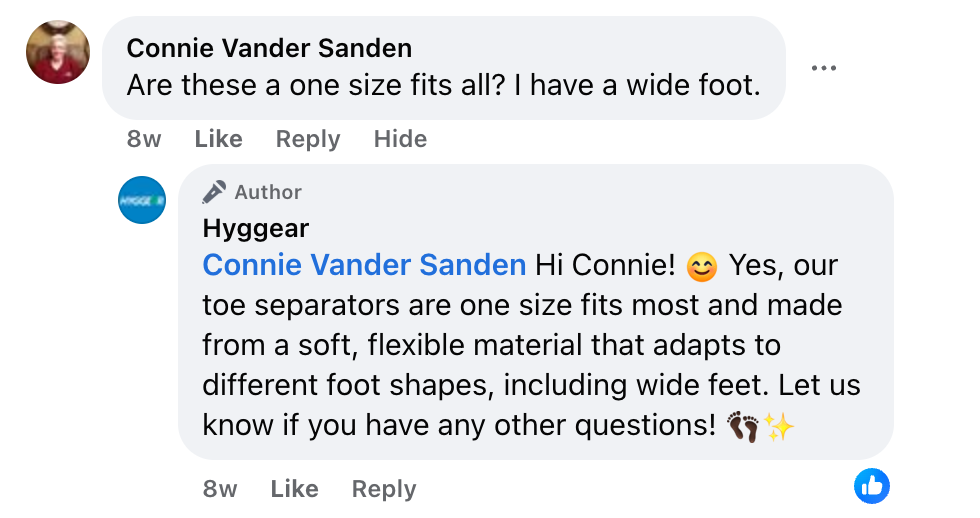
Task: Like Hyggear's reply about toe separators
Action: pyautogui.click(x=294, y=489)
